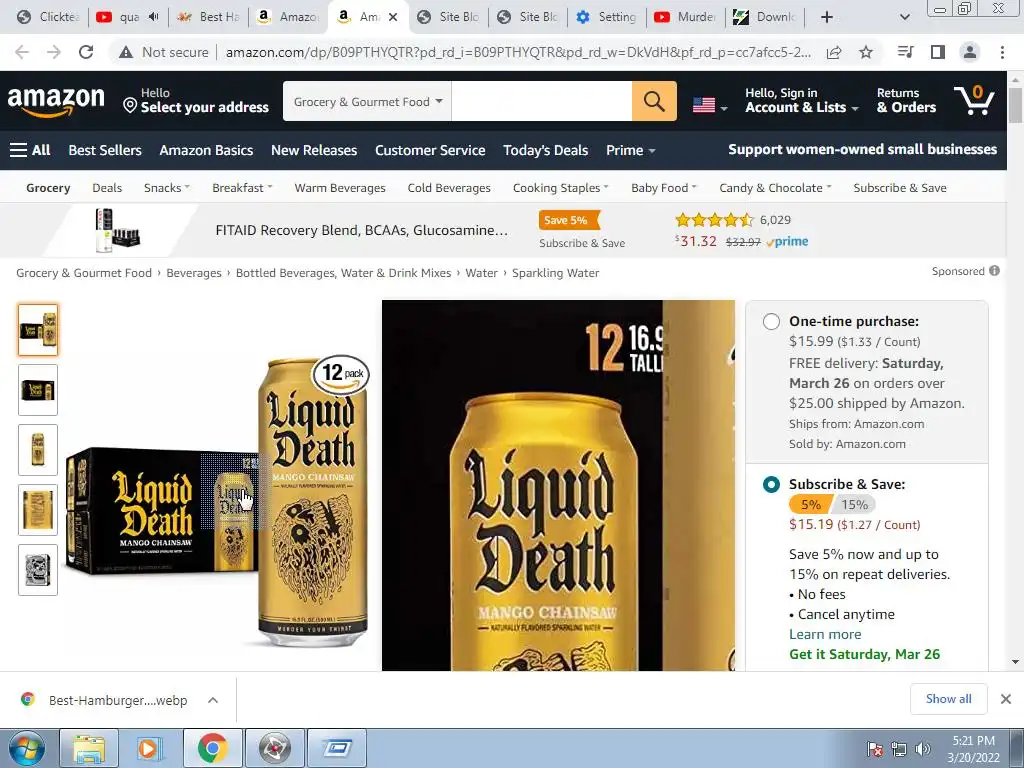Click the browser address bar URL
The width and height of the screenshot is (1024, 768).
point(518,52)
